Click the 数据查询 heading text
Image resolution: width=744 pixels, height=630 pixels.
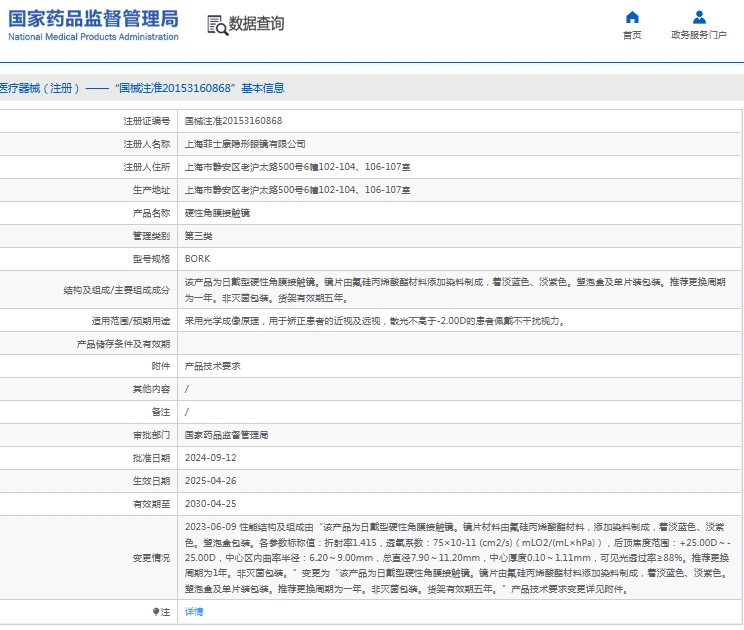(x=256, y=23)
